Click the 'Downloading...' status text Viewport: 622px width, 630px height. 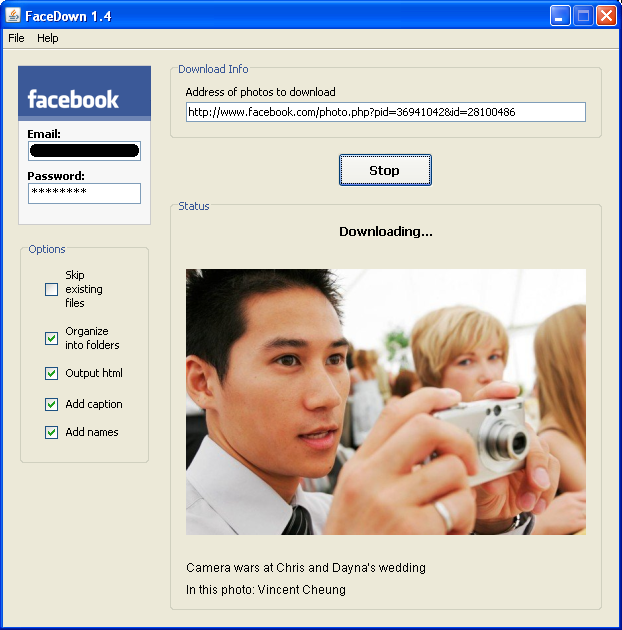[386, 231]
